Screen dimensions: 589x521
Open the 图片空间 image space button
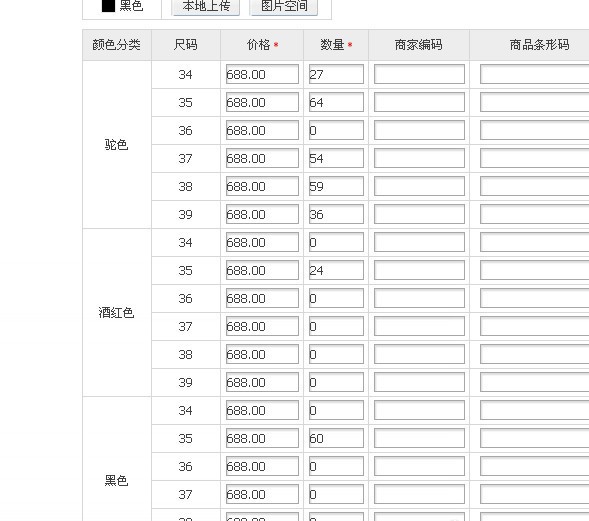coord(284,6)
